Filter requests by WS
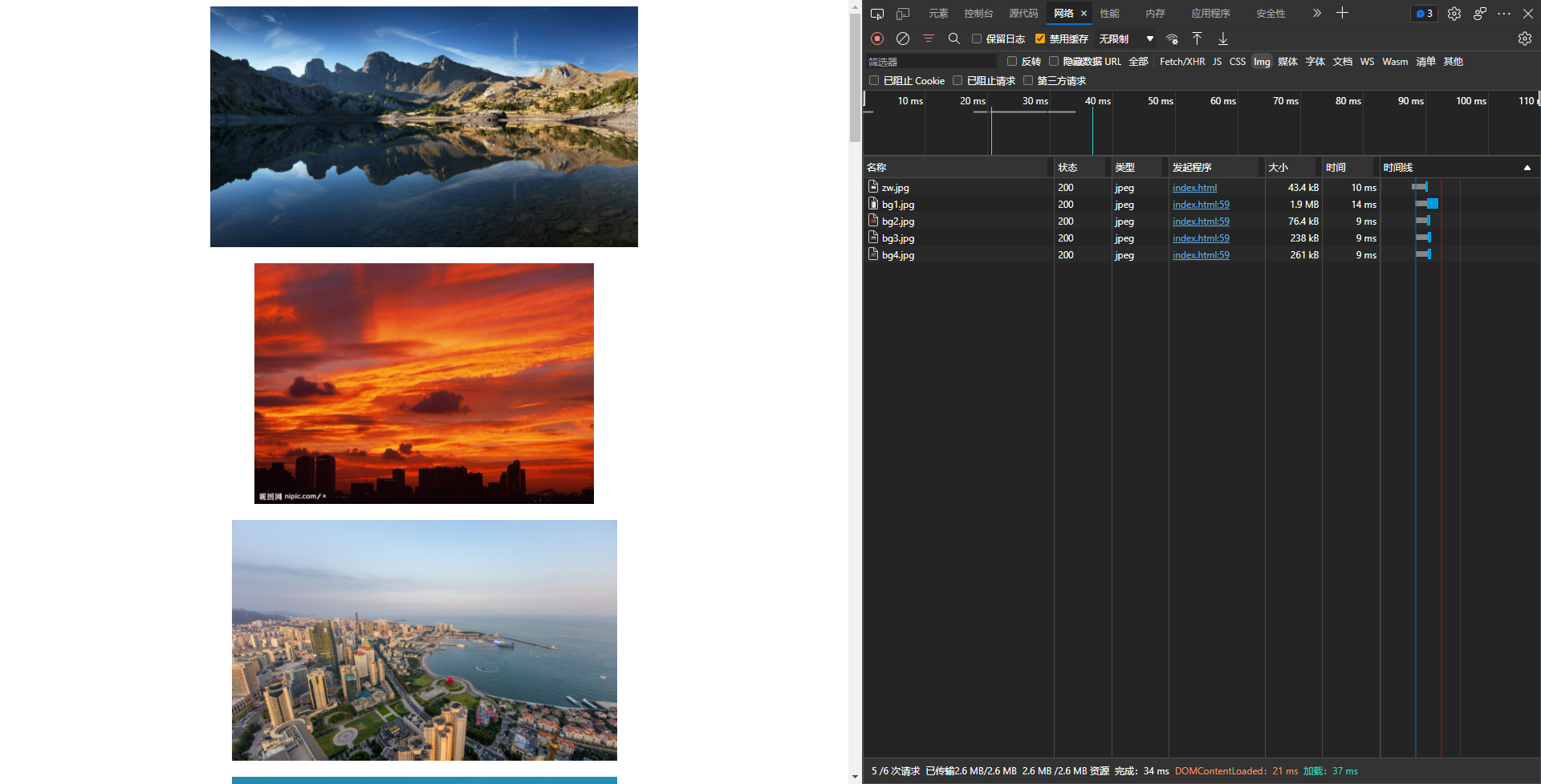Viewport: 1541px width, 784px height. coord(1367,62)
